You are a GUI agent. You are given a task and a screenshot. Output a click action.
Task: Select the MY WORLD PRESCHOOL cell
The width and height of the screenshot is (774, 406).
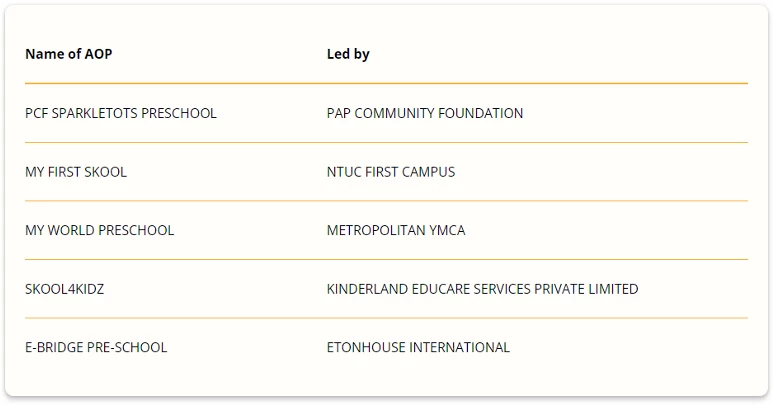pos(100,230)
